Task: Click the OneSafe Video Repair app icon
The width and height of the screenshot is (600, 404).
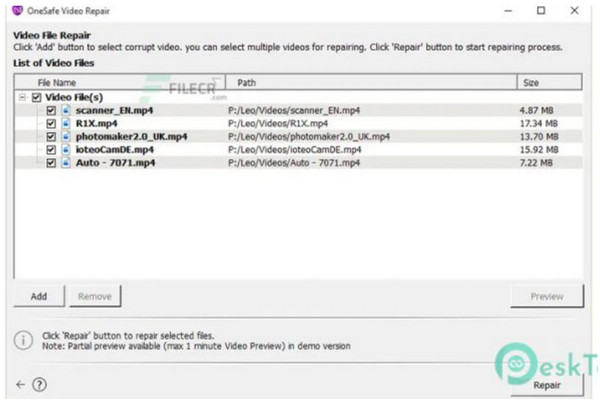Action: tap(18, 10)
